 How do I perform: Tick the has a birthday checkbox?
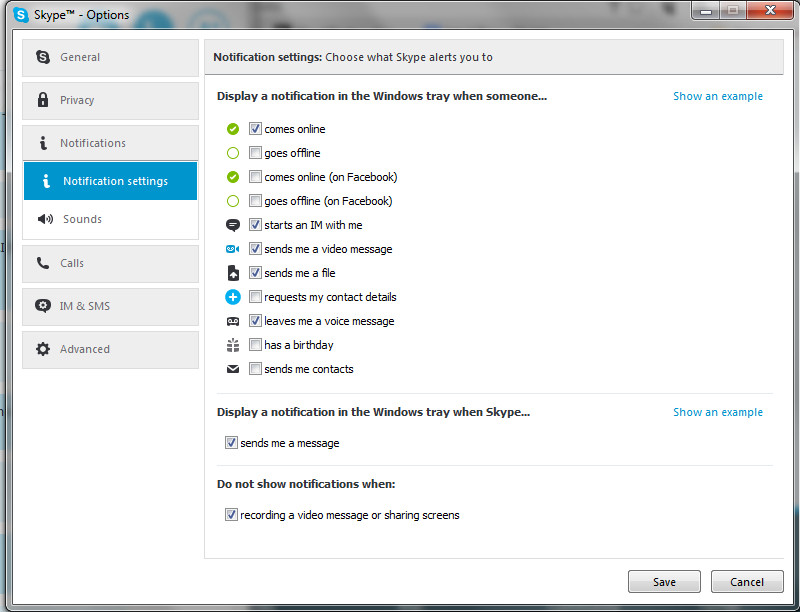(x=256, y=345)
